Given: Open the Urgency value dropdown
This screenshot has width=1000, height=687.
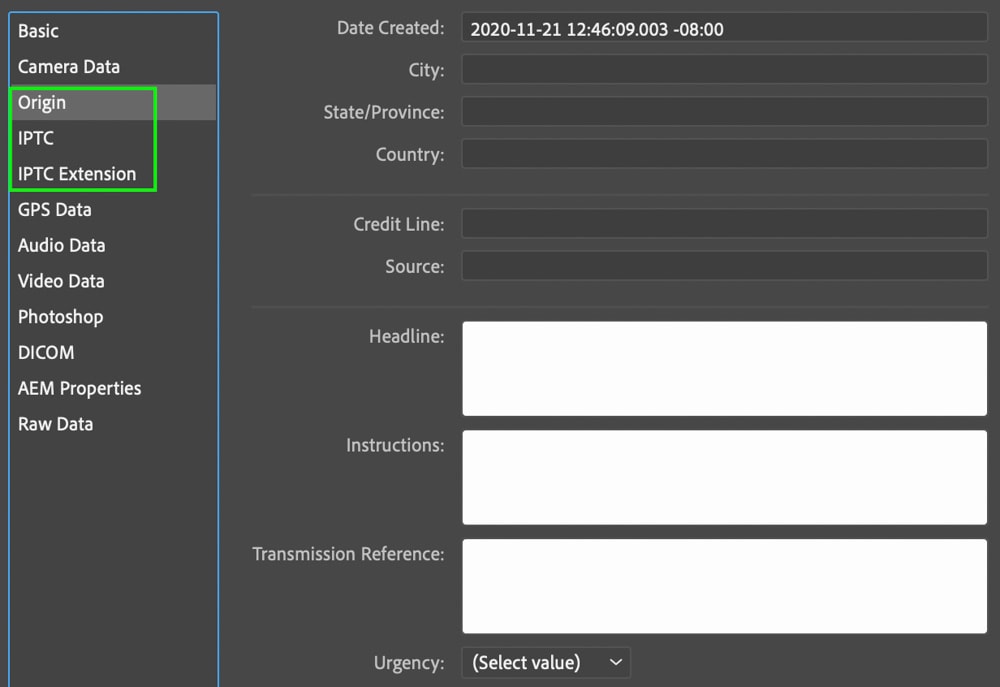Looking at the screenshot, I should (x=545, y=662).
